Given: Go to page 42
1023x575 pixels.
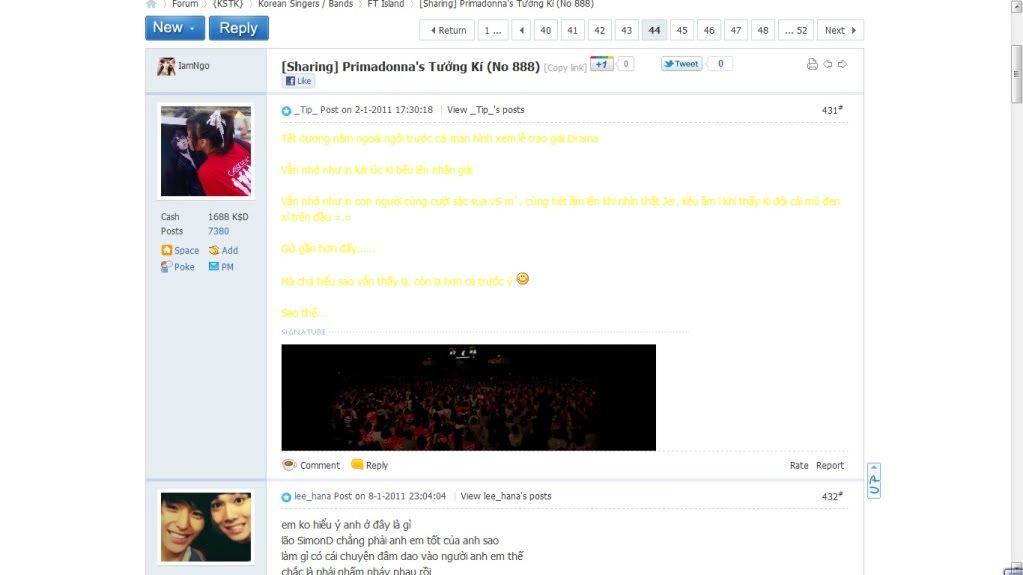Looking at the screenshot, I should (x=600, y=30).
